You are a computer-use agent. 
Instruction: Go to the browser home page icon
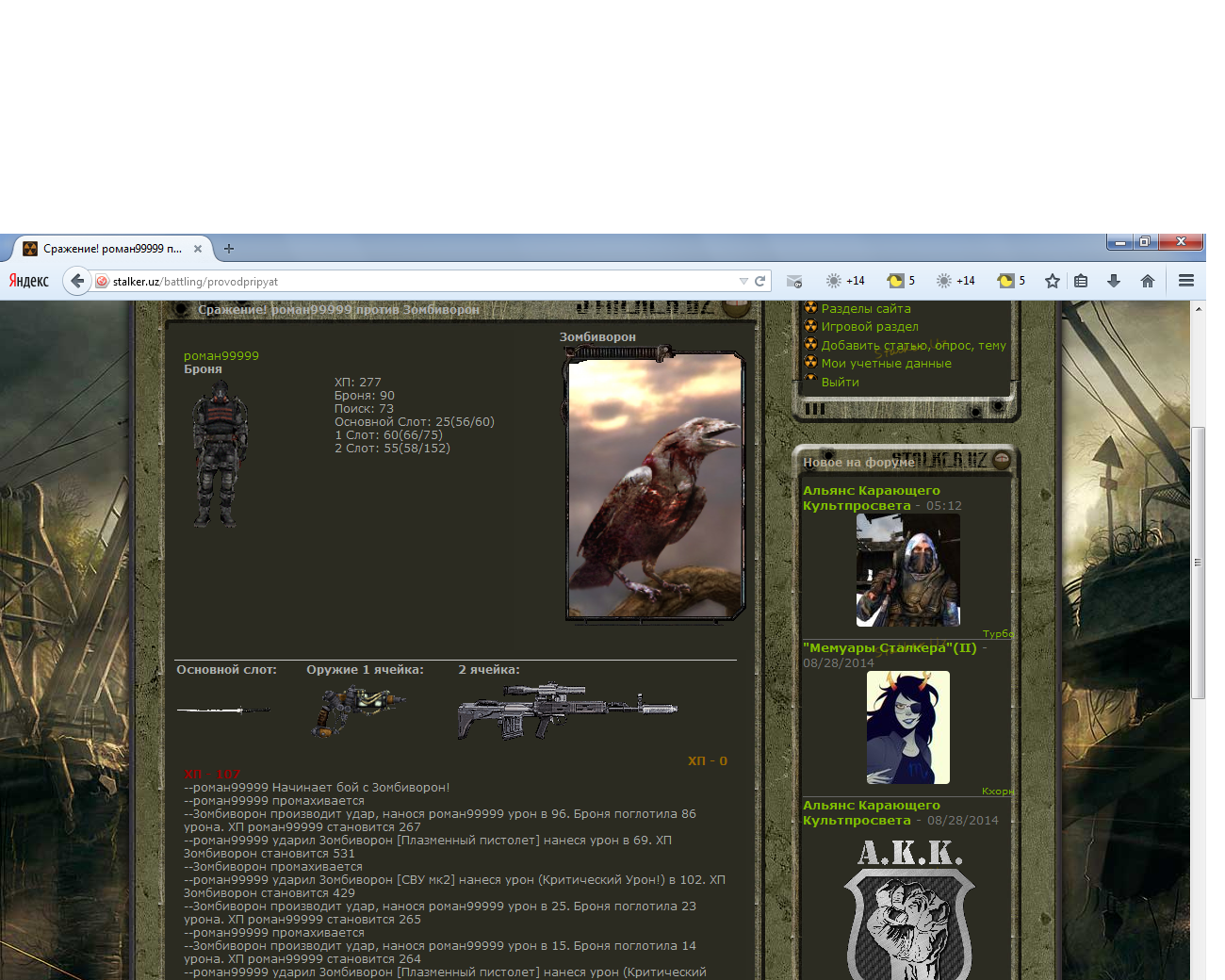click(1148, 281)
